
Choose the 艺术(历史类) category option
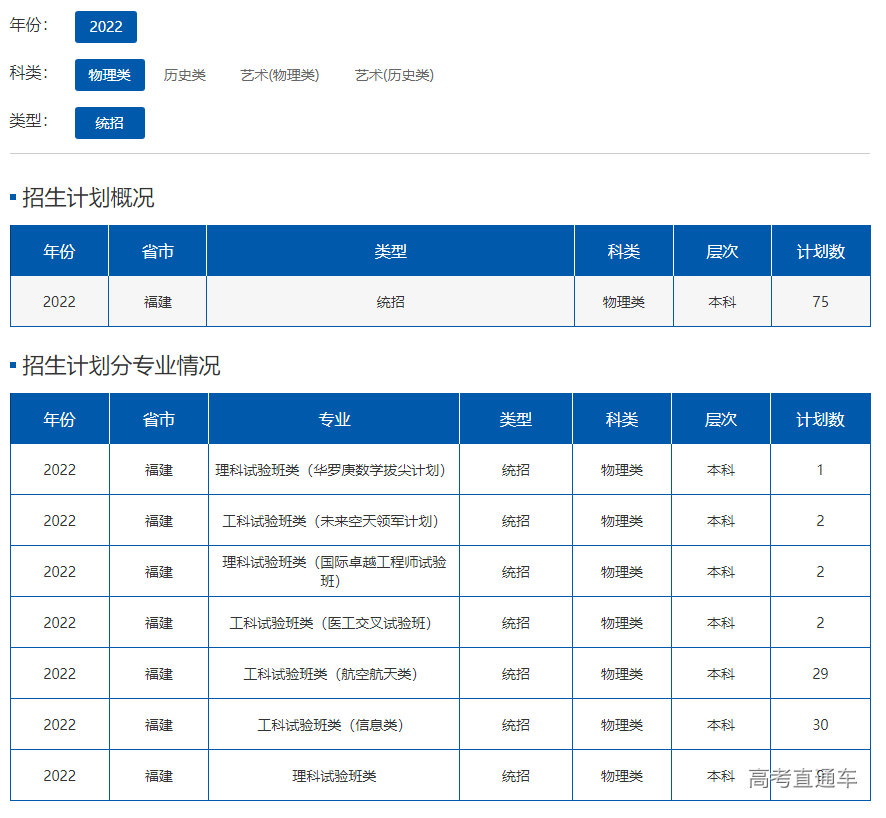[x=394, y=75]
